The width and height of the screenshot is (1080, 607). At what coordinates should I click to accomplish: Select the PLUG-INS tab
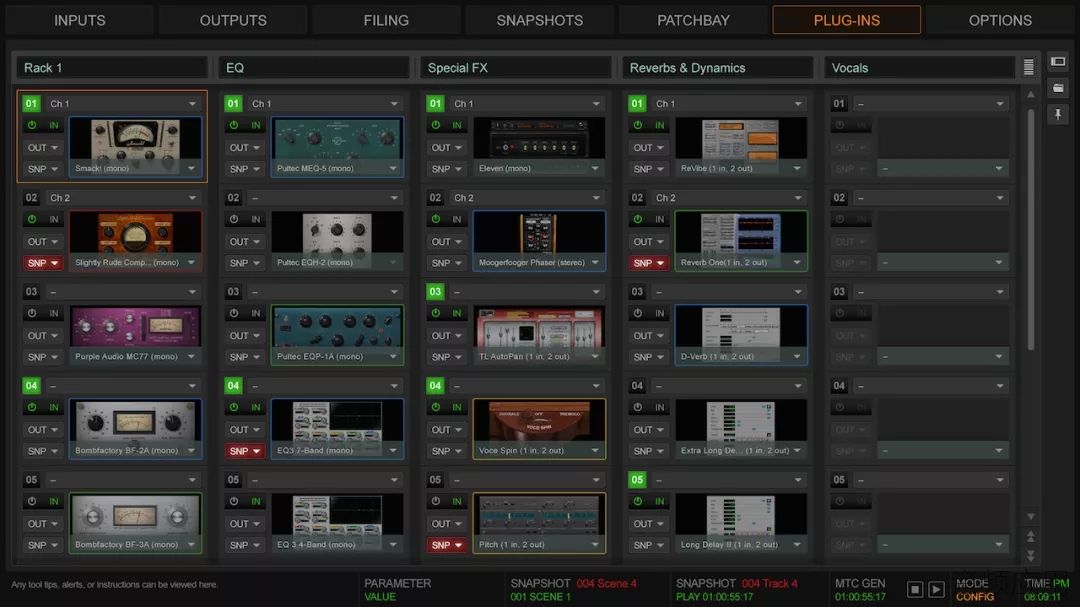(x=847, y=20)
